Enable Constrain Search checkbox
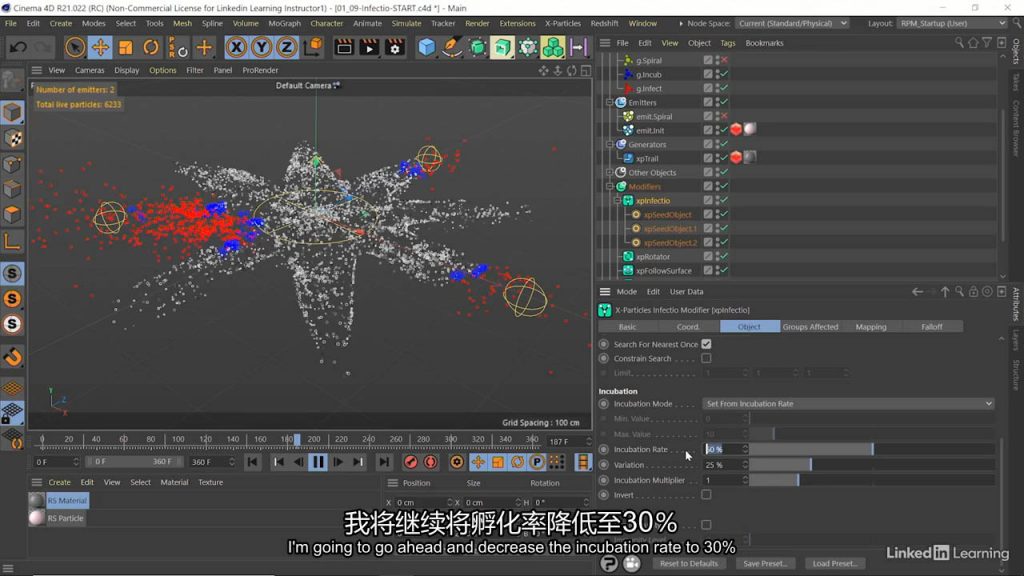The height and width of the screenshot is (576, 1024). [706, 359]
